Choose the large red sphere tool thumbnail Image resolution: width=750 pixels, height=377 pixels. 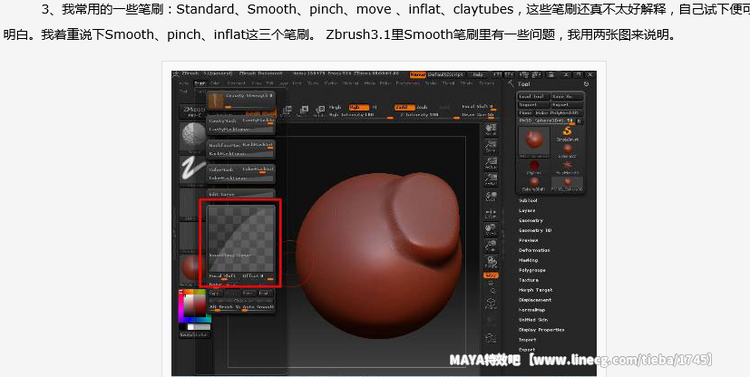point(535,142)
